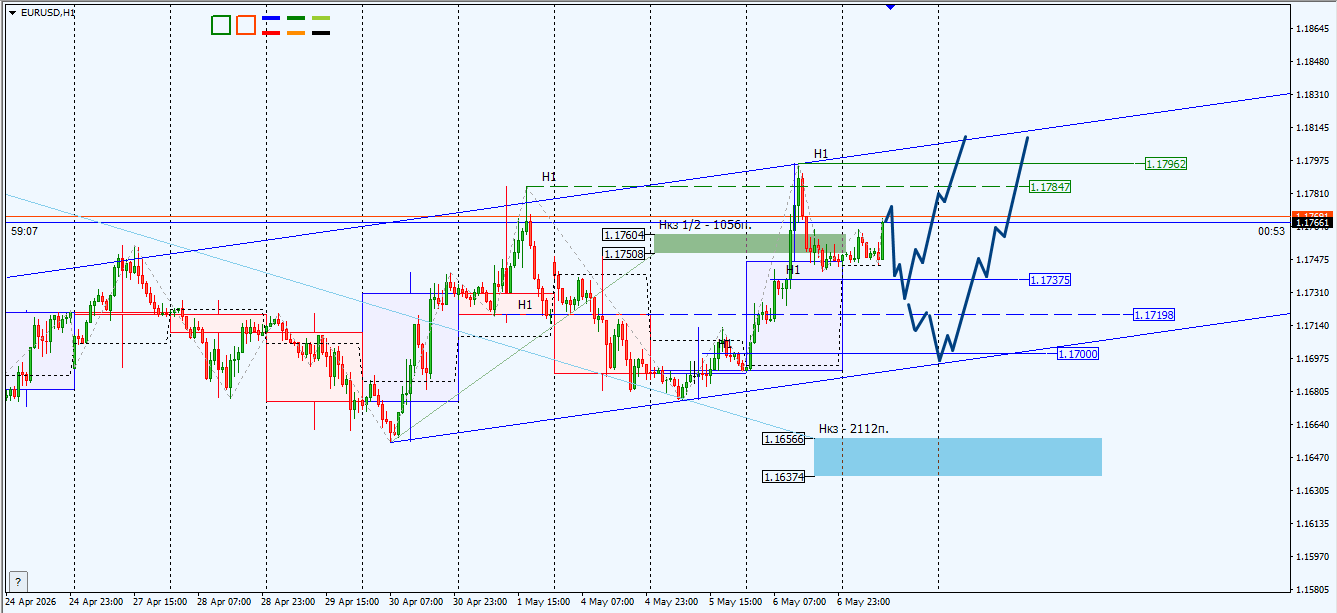Click the light blue Нкз 2112п. zone rectangle
The height and width of the screenshot is (613, 1337).
click(958, 457)
